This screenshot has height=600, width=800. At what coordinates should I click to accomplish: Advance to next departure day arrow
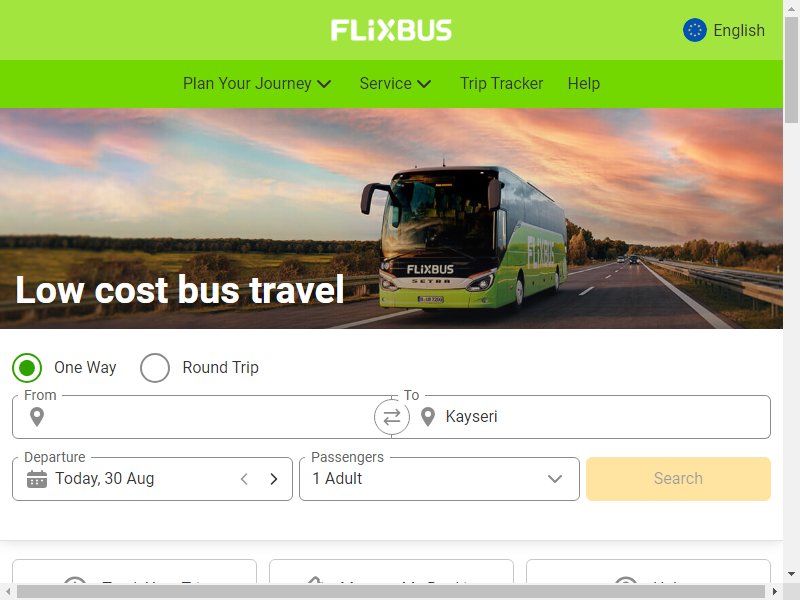click(274, 479)
